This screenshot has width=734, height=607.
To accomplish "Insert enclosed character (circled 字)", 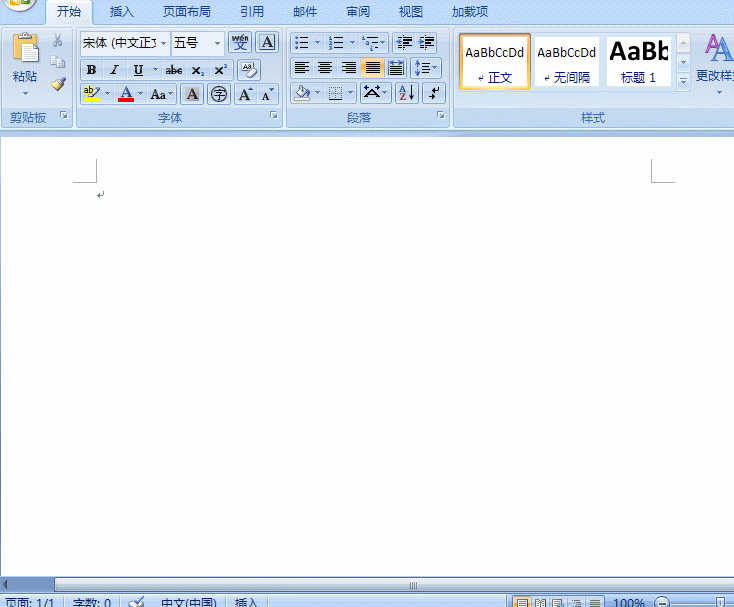I will pos(219,94).
